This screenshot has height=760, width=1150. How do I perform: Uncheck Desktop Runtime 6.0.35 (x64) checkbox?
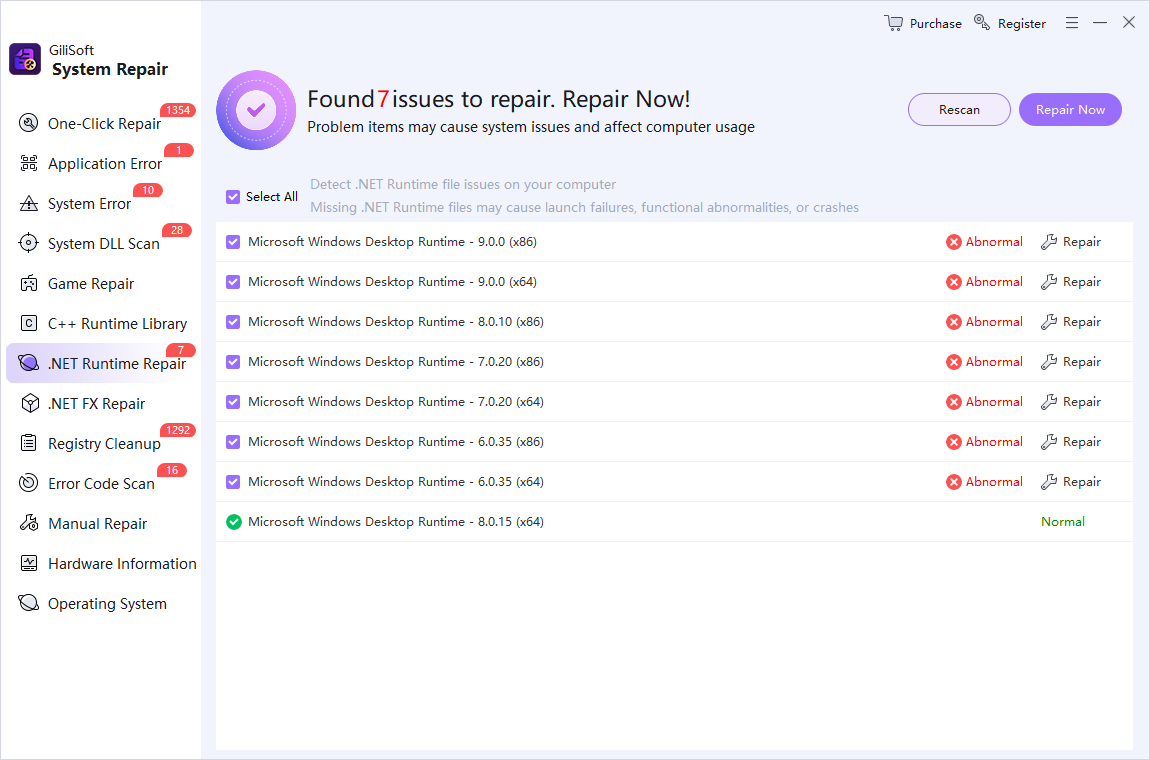[233, 481]
